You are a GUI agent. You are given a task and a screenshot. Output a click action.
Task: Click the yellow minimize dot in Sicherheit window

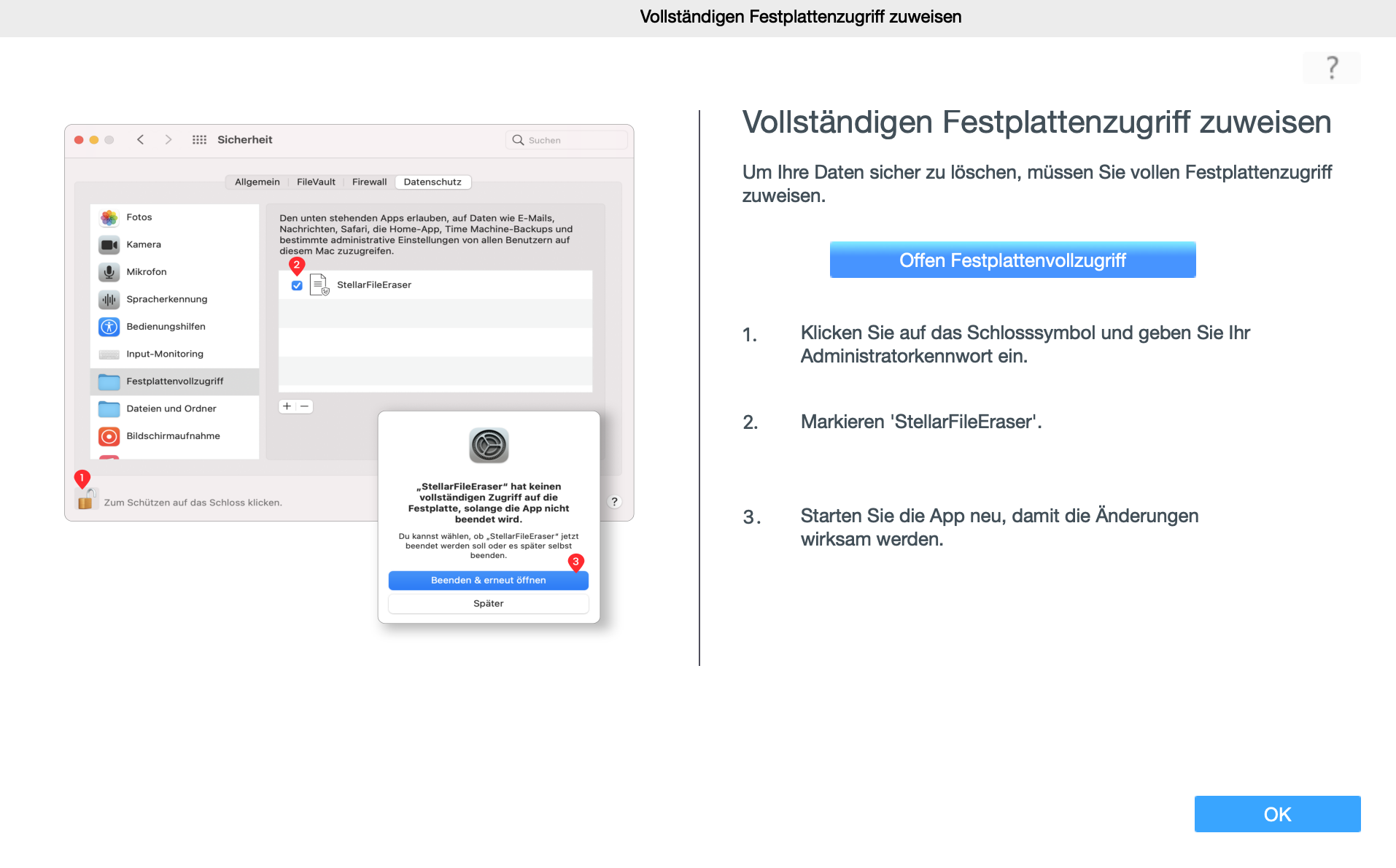[94, 139]
